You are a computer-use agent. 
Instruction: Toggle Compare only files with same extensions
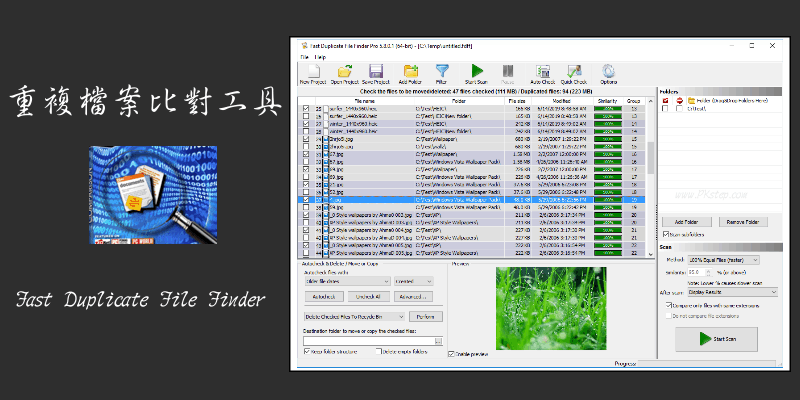(668, 305)
